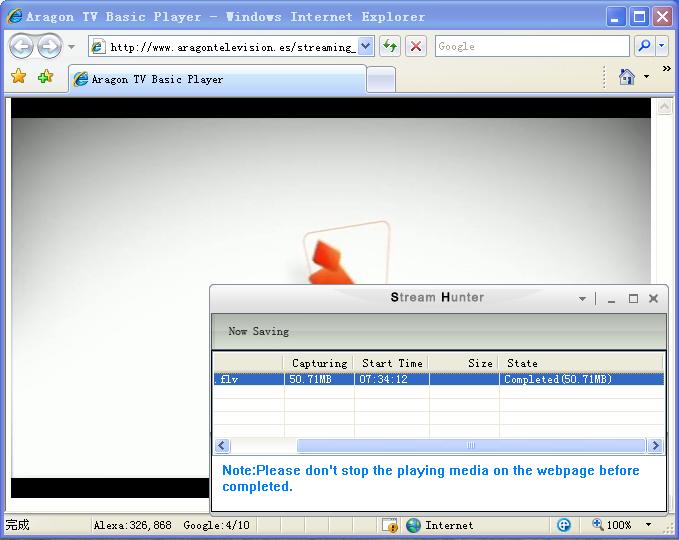Image resolution: width=679 pixels, height=540 pixels.
Task: Click the State column header
Action: coord(580,363)
